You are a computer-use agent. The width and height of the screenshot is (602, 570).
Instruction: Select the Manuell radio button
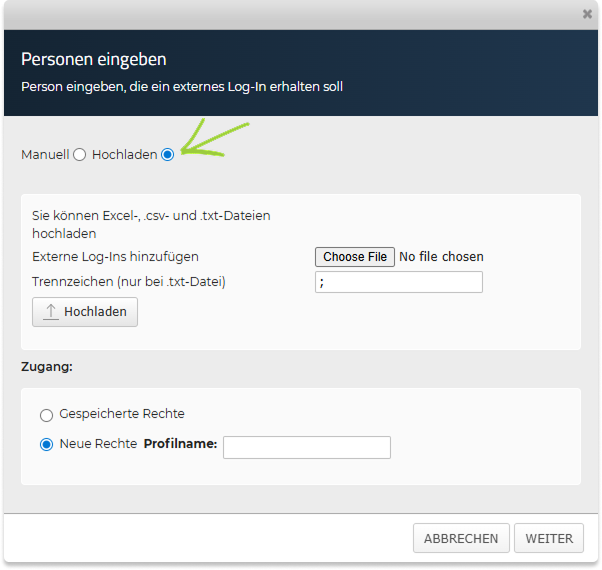pyautogui.click(x=80, y=155)
